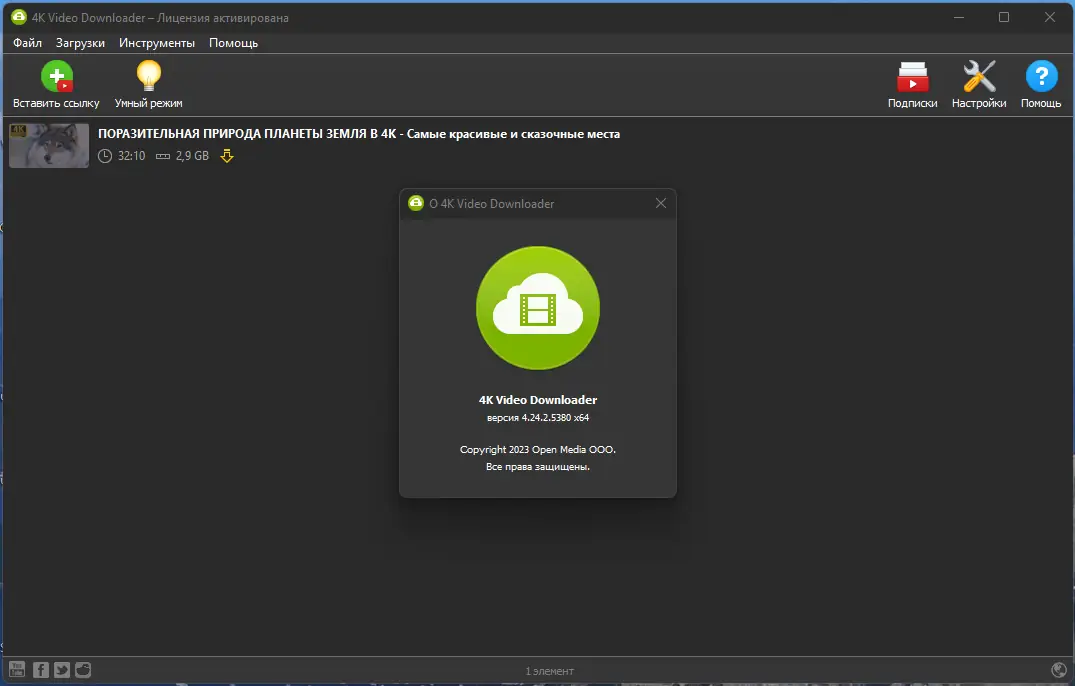Click the 1 элемент status text
1075x686 pixels.
point(549,671)
